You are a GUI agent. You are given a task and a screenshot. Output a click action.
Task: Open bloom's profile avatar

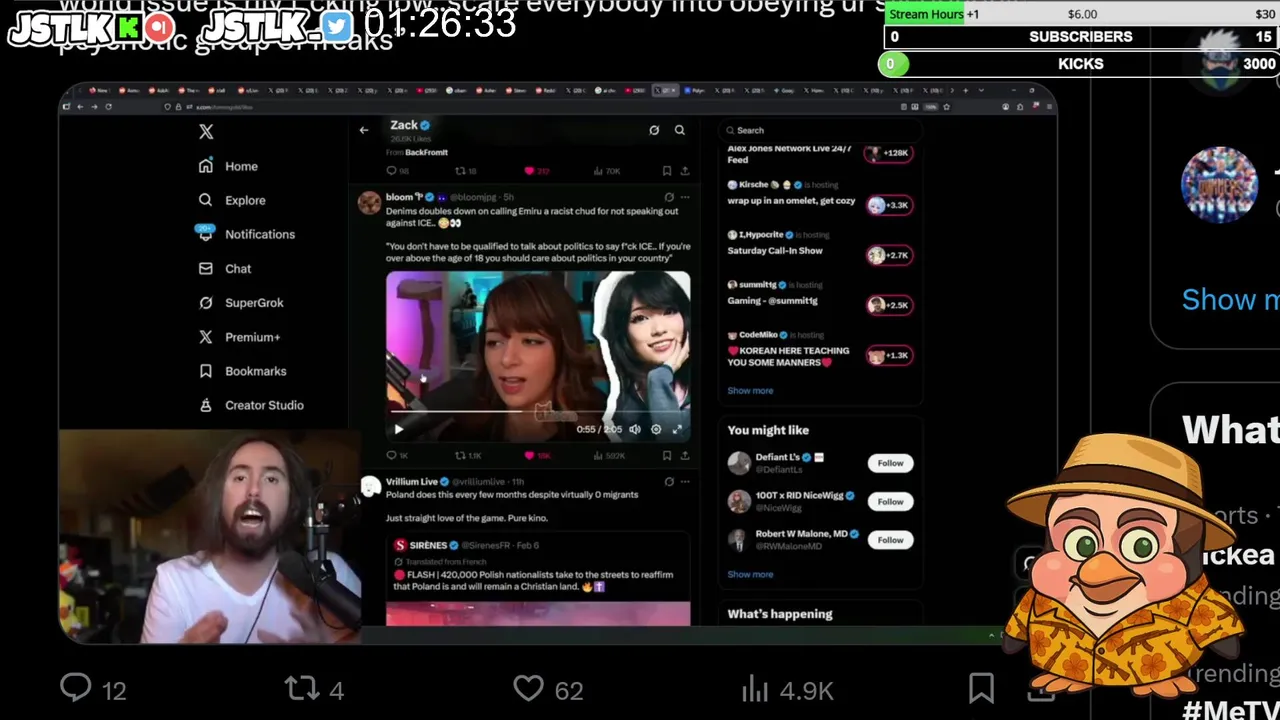[369, 203]
